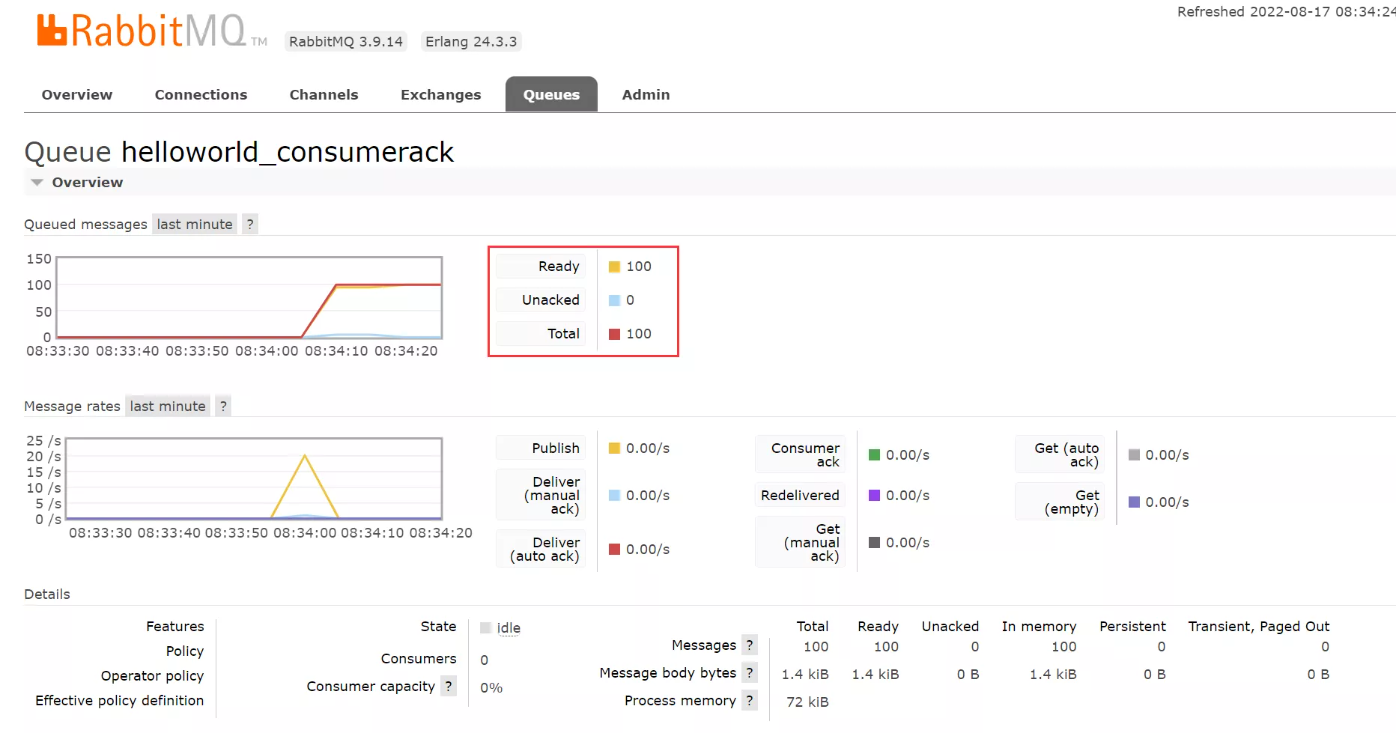The height and width of the screenshot is (733, 1396).
Task: Click the Messages help question mark
Action: pos(750,646)
